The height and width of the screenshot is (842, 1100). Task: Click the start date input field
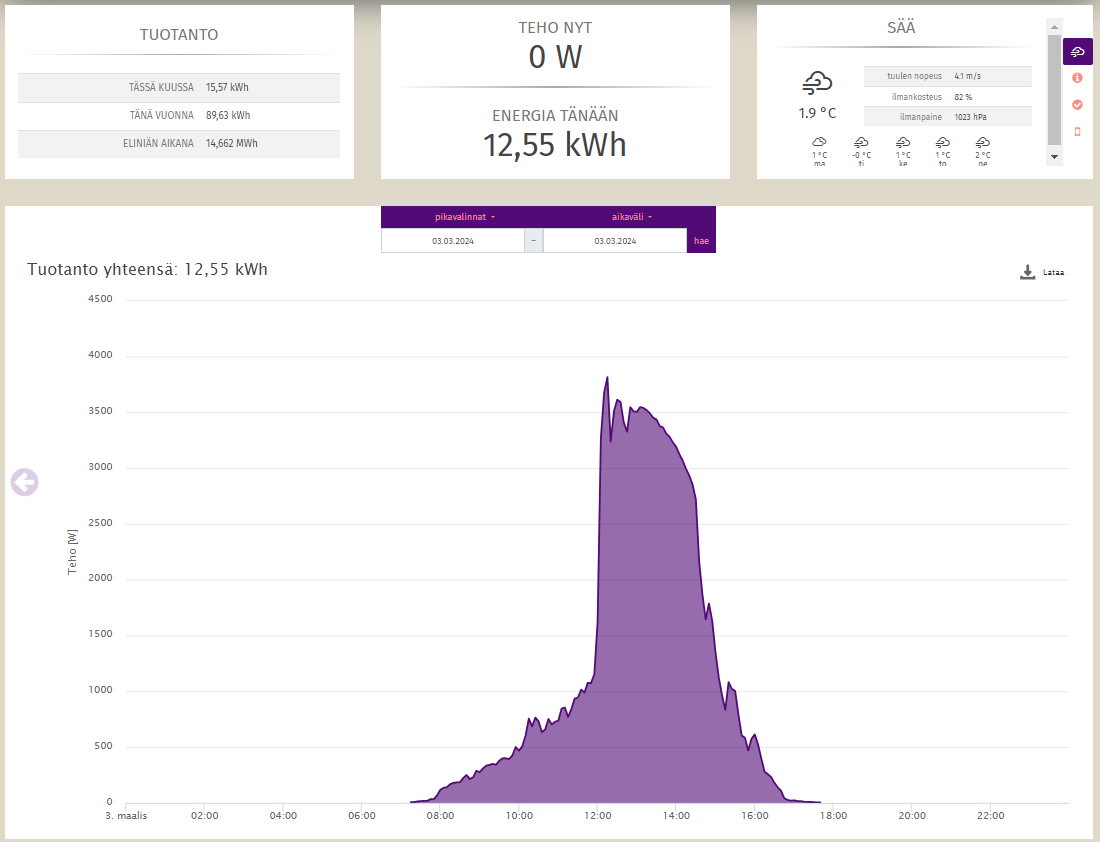click(452, 241)
